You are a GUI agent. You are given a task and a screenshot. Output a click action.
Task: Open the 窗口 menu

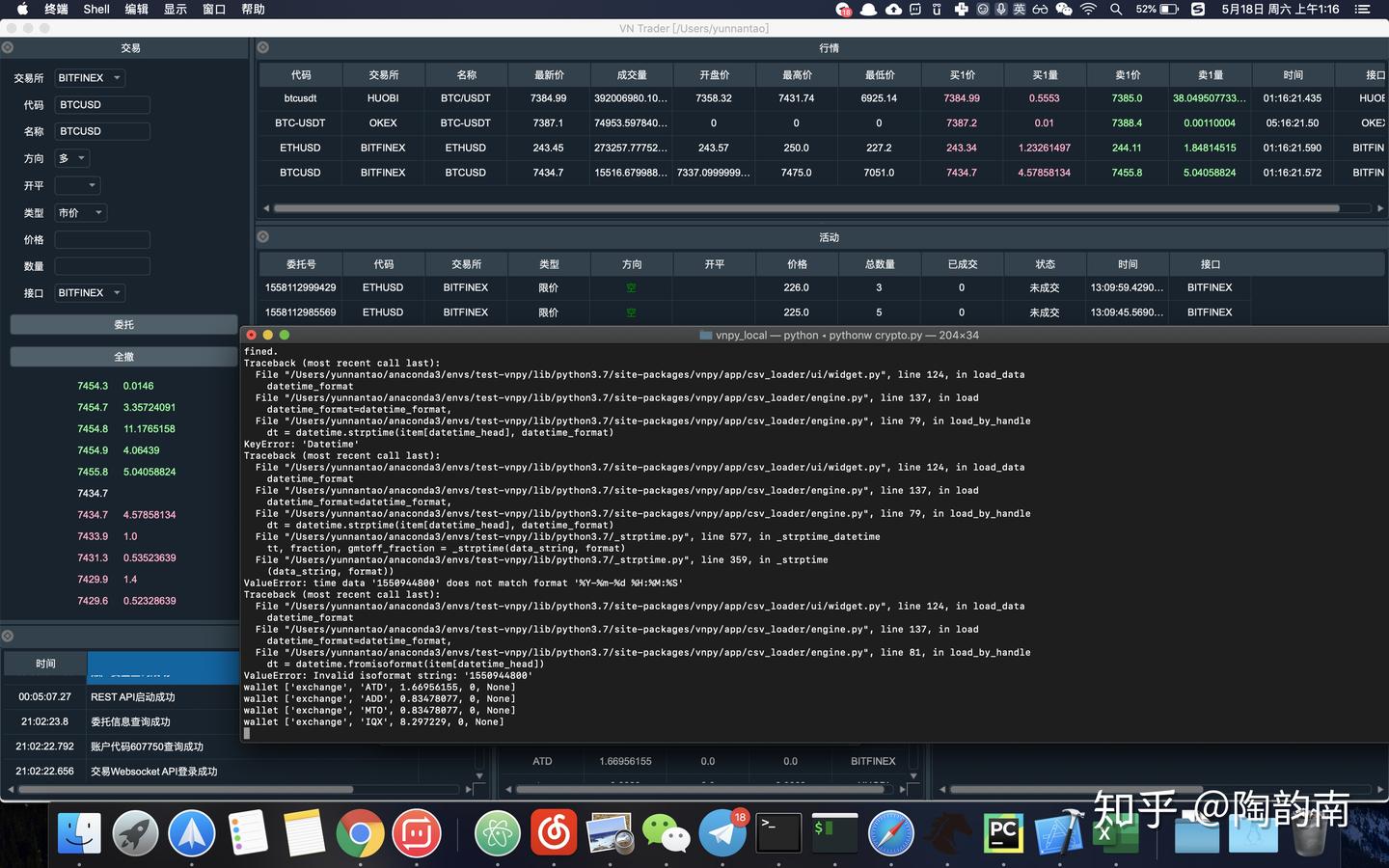click(x=214, y=9)
